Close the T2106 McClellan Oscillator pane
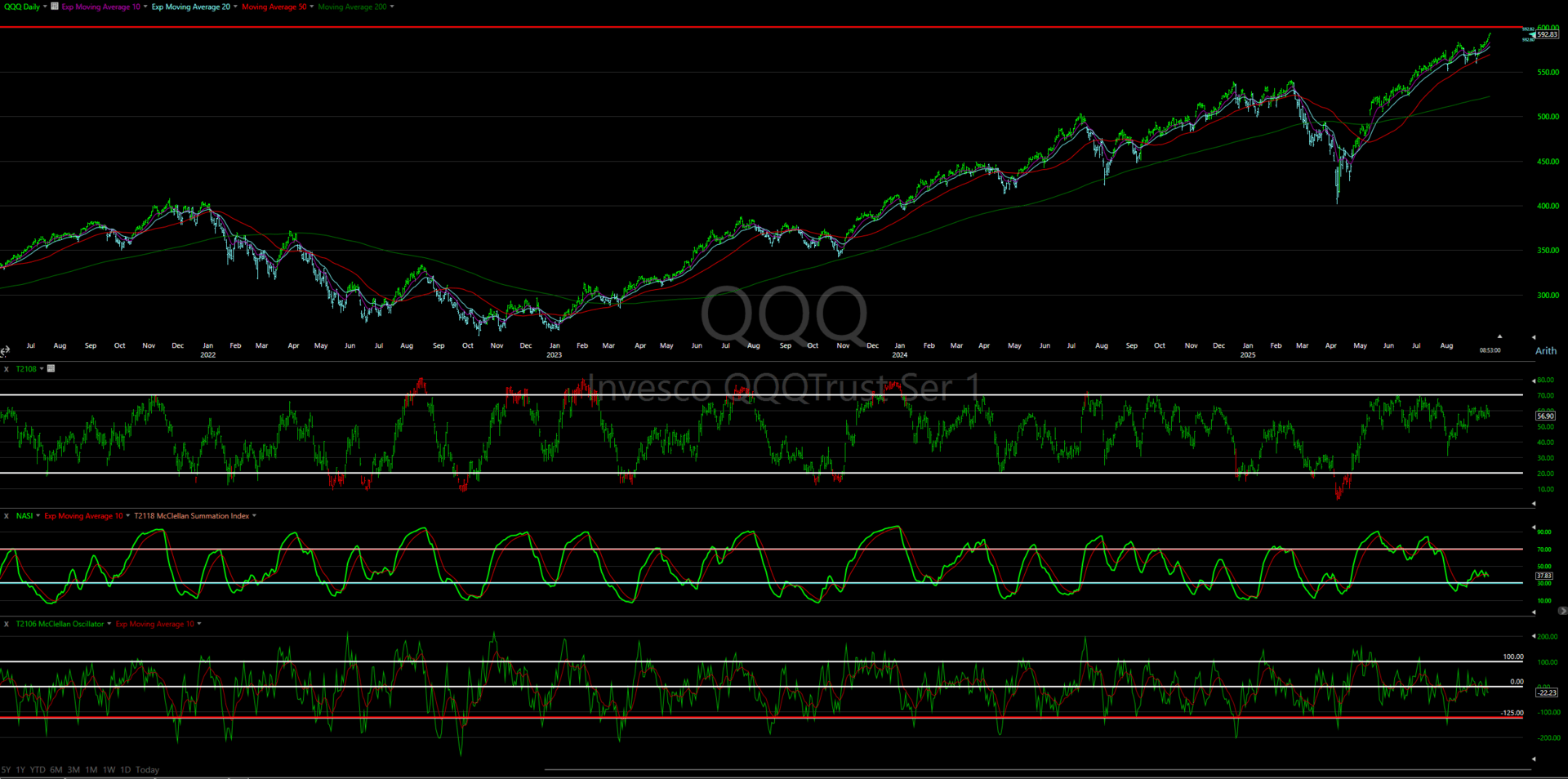The width and height of the screenshot is (1568, 779). tap(7, 624)
